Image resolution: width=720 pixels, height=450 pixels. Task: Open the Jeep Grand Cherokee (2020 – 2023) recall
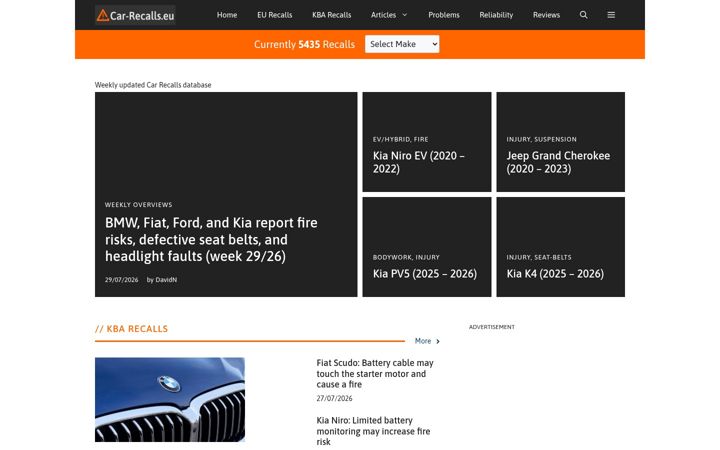coord(558,162)
